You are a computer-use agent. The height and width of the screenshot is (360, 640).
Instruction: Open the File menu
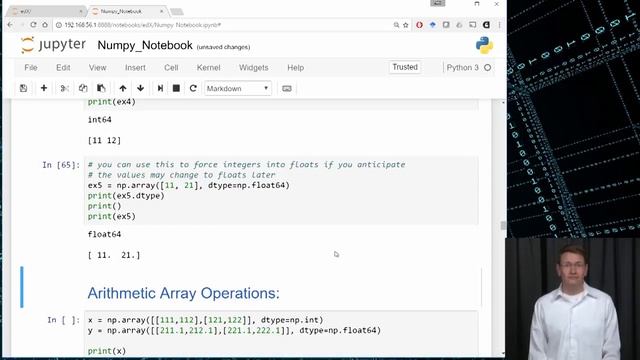tap(31, 68)
